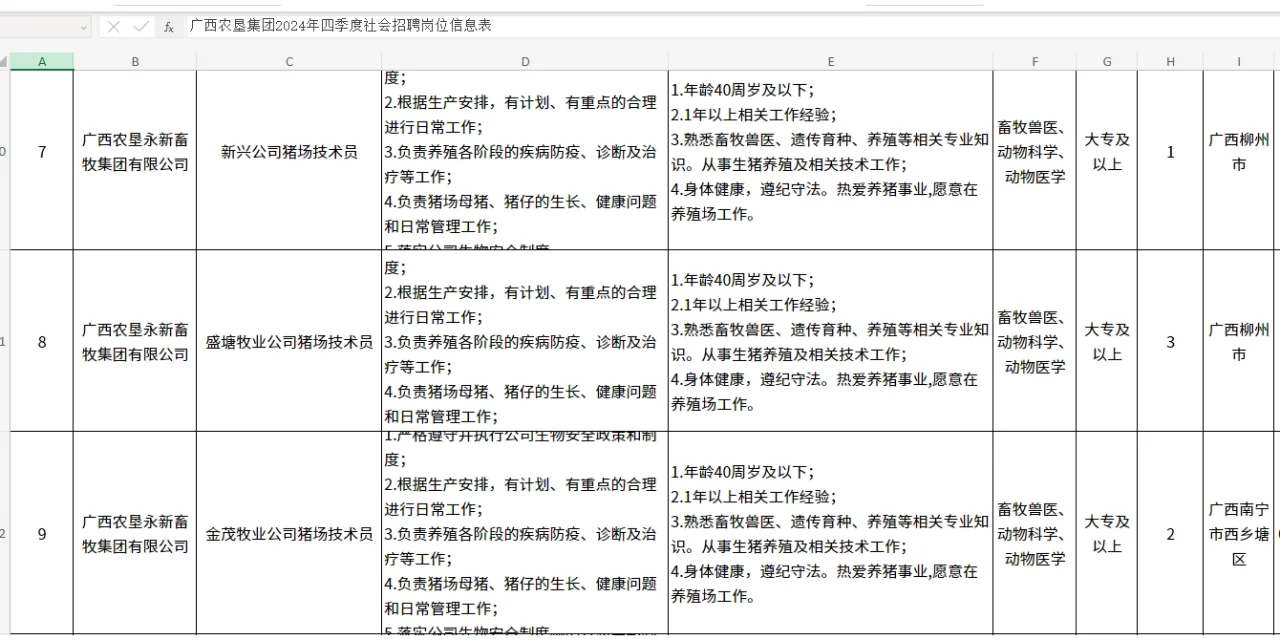Select company name cell left of 新兴公司猪场技术员
The image size is (1280, 640).
(x=135, y=160)
